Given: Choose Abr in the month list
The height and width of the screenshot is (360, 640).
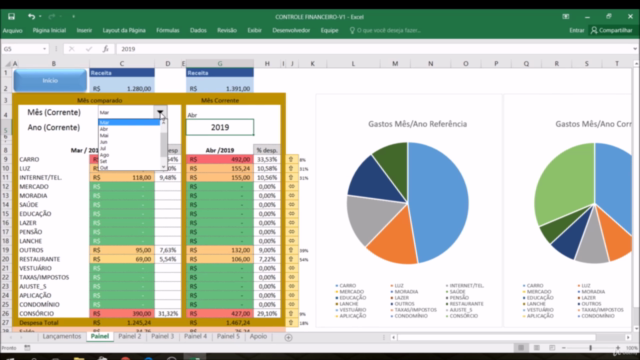Looking at the screenshot, I should pyautogui.click(x=104, y=129).
